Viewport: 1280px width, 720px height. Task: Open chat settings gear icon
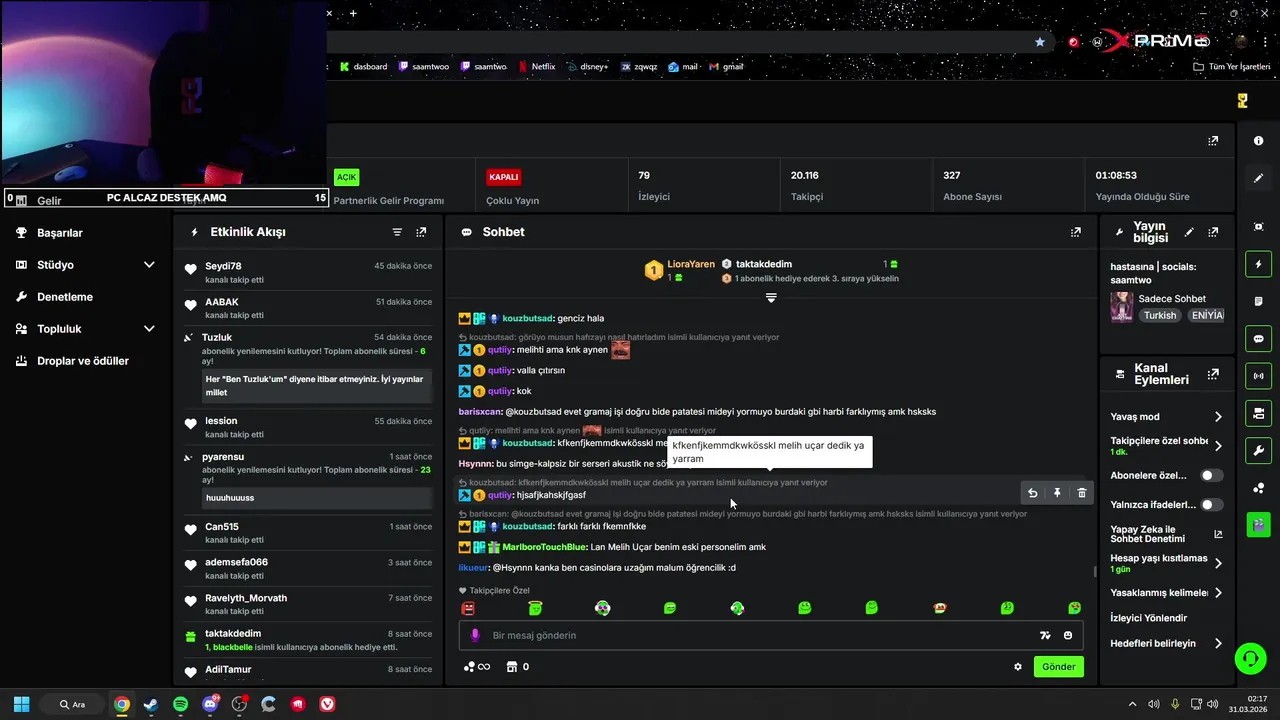1018,667
